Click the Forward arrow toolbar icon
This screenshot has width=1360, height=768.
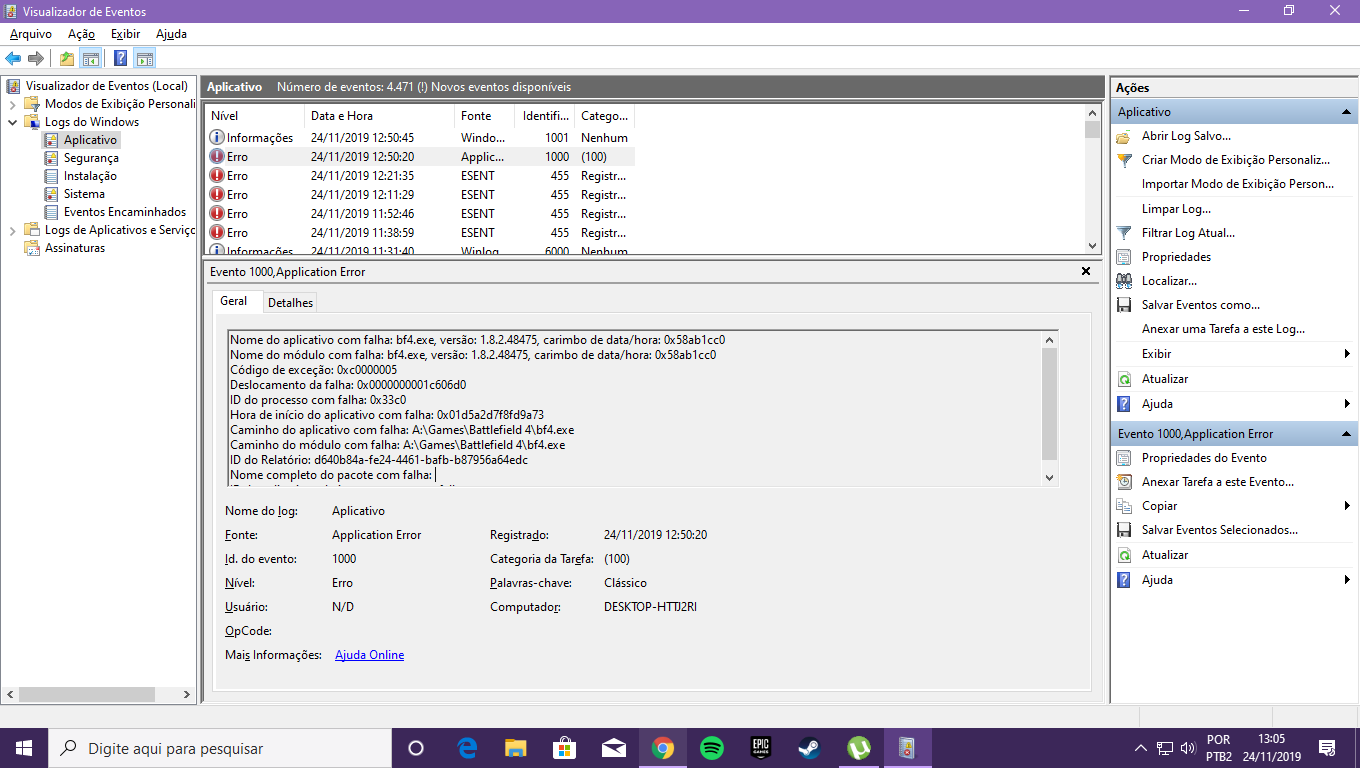[x=36, y=58]
